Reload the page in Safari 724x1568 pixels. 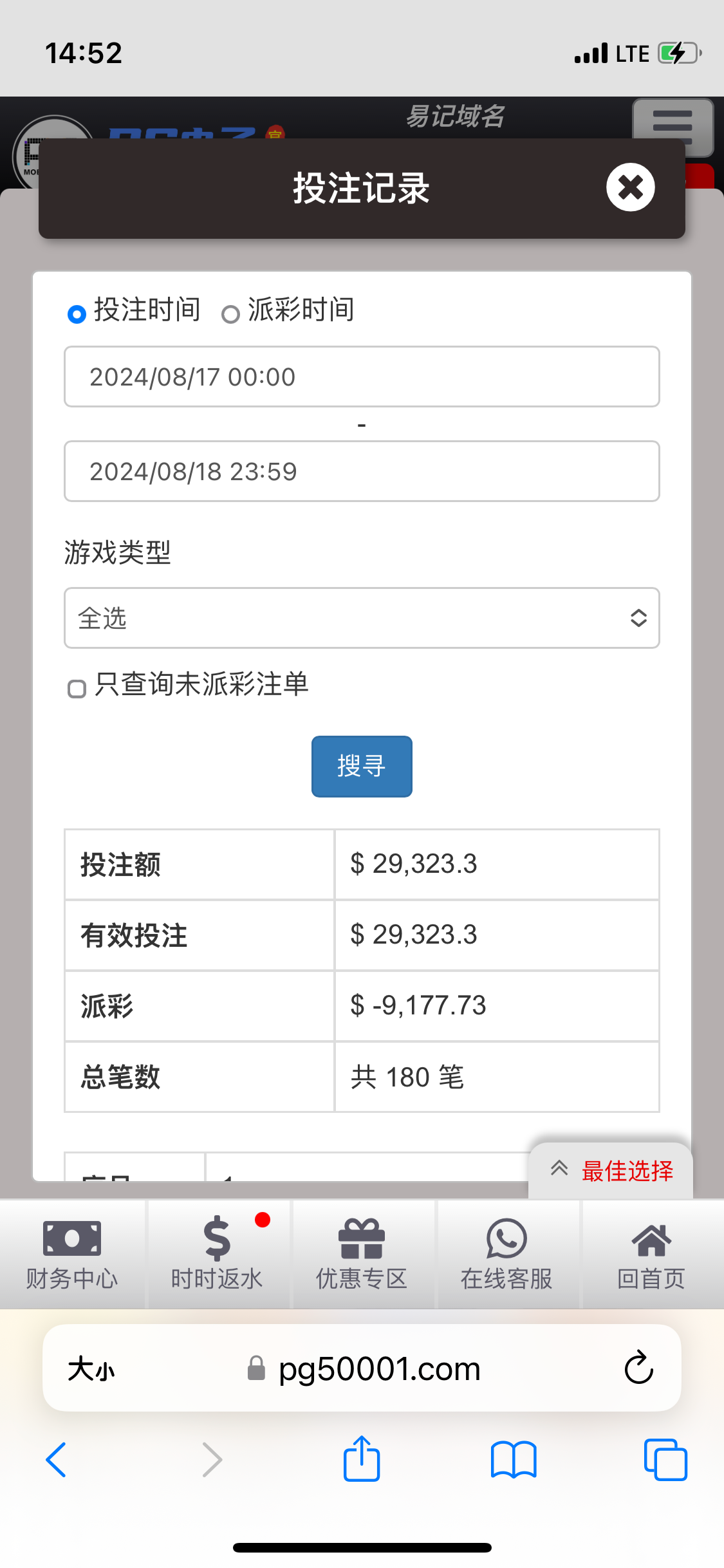coord(638,1368)
